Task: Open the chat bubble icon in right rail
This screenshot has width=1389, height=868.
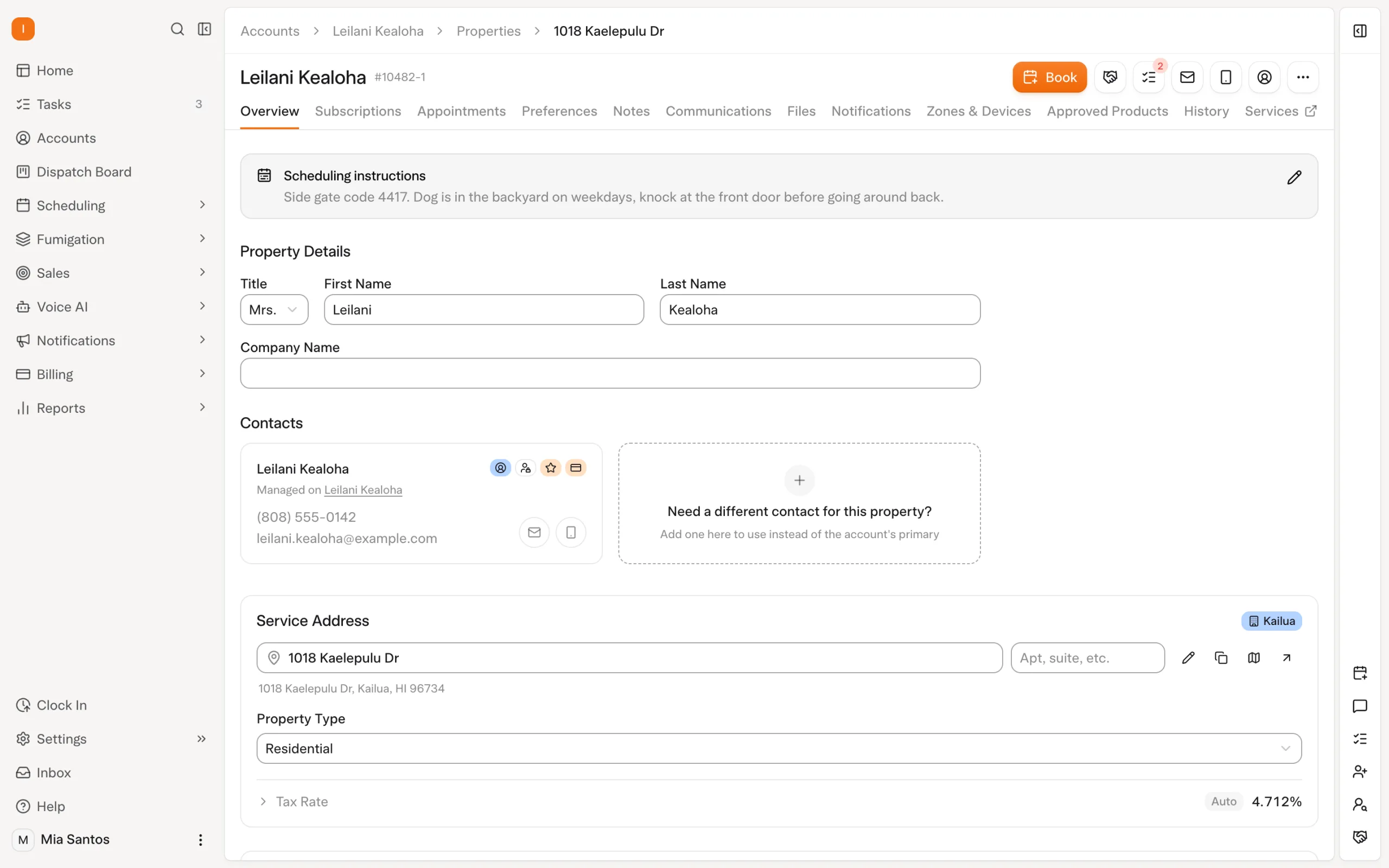Action: pos(1360,706)
